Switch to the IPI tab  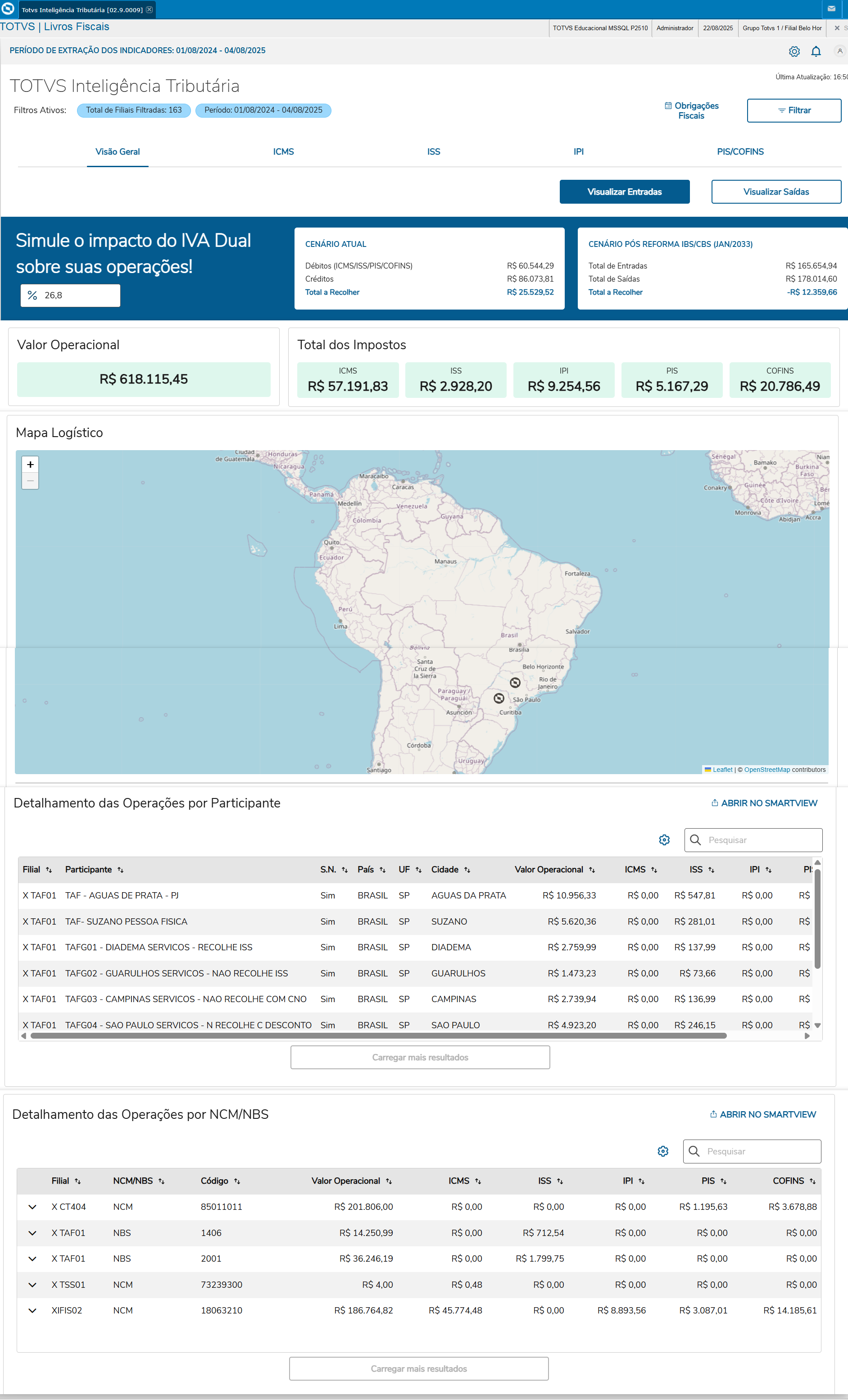[579, 152]
